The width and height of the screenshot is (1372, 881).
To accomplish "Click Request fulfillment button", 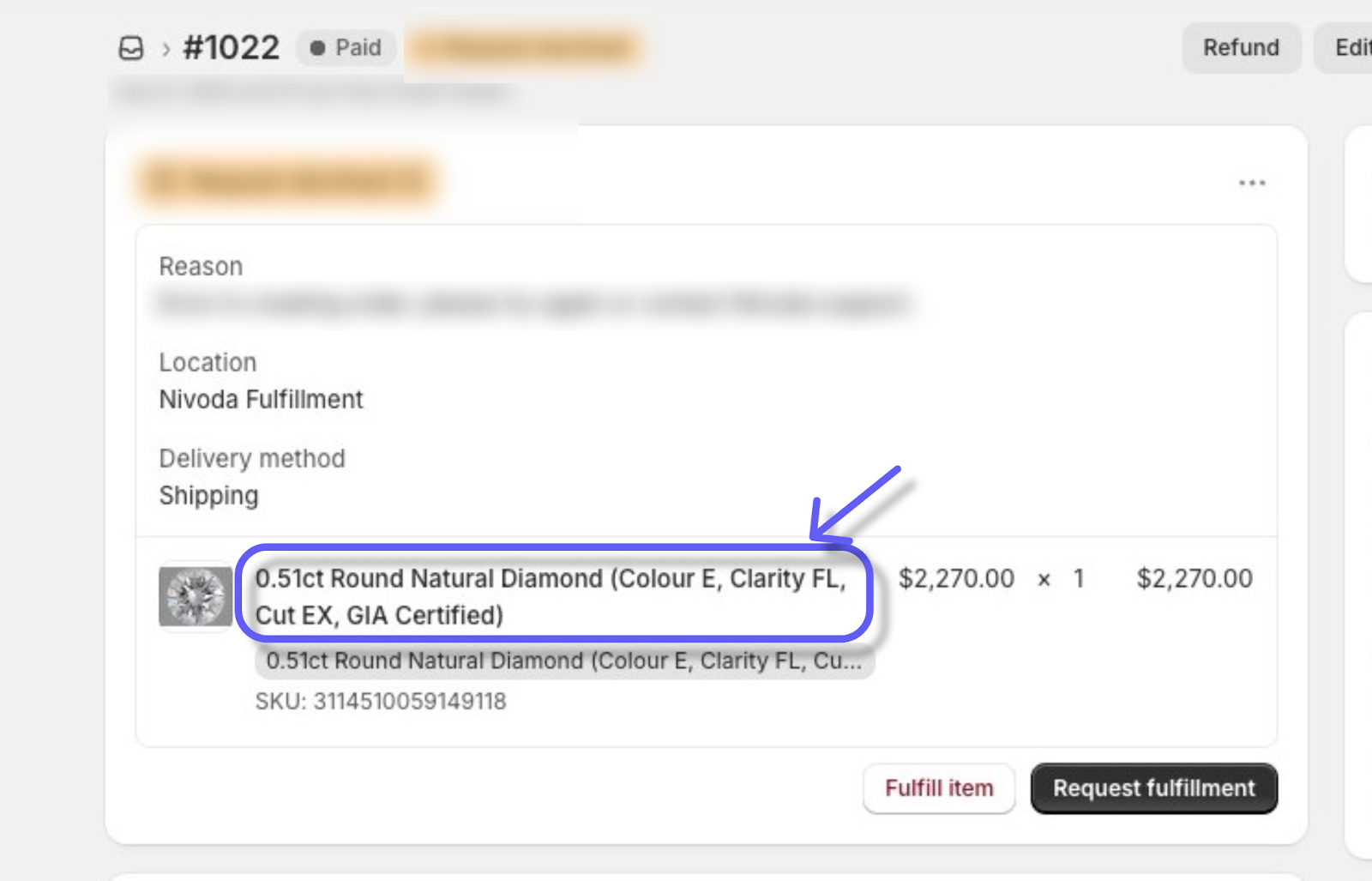I will pyautogui.click(x=1153, y=787).
